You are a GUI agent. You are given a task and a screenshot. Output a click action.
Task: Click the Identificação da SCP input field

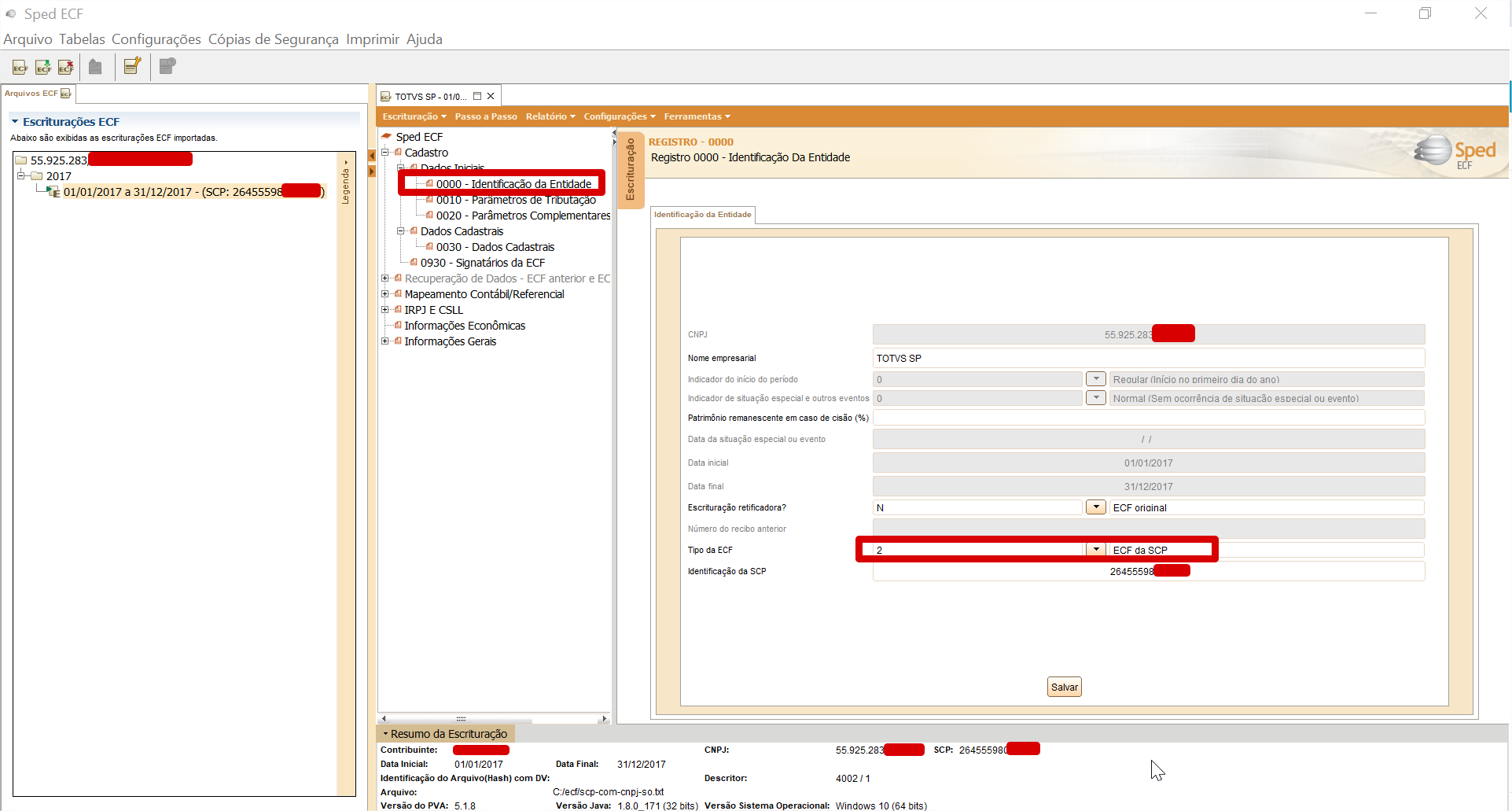point(1149,571)
